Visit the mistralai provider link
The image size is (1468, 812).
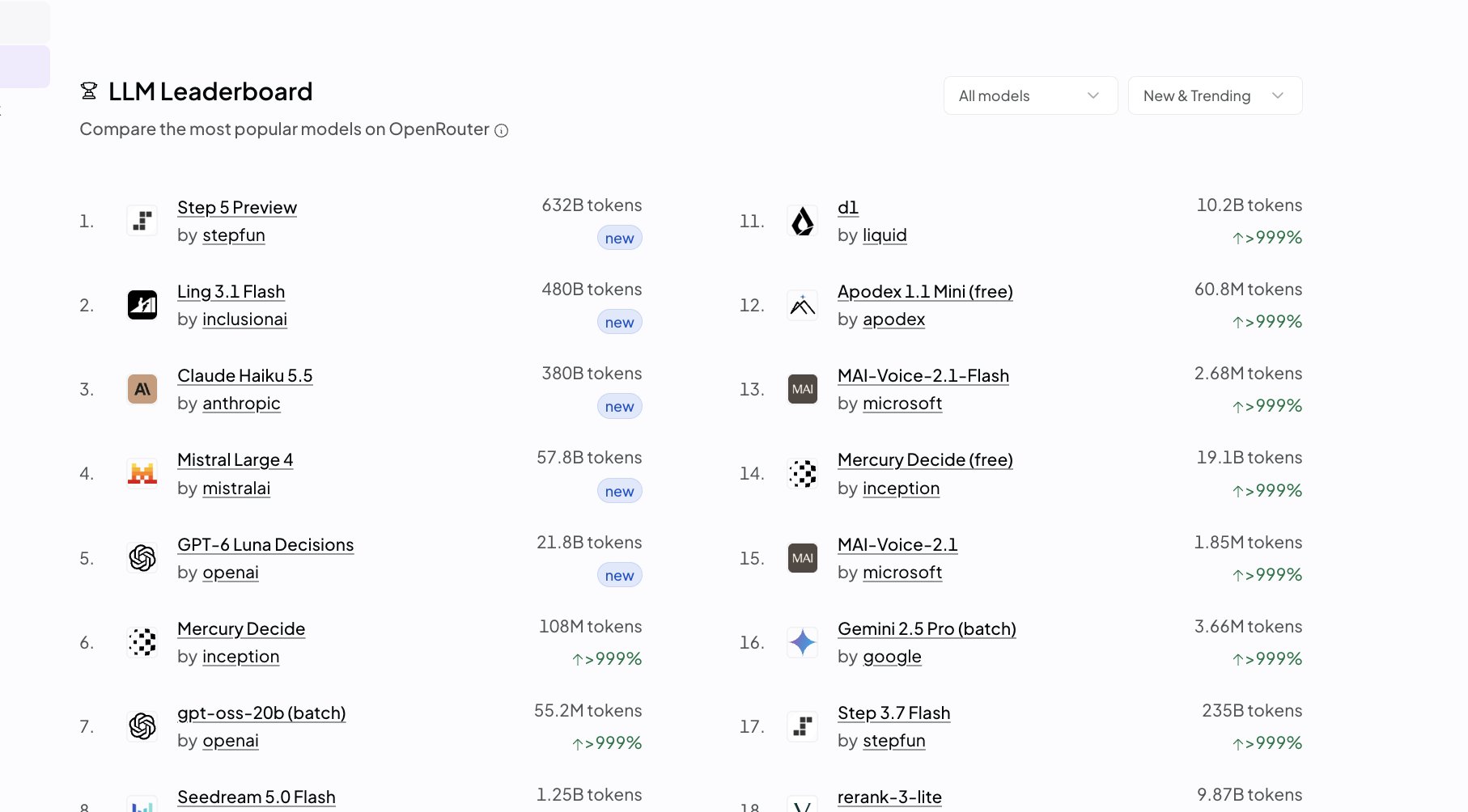click(x=236, y=488)
